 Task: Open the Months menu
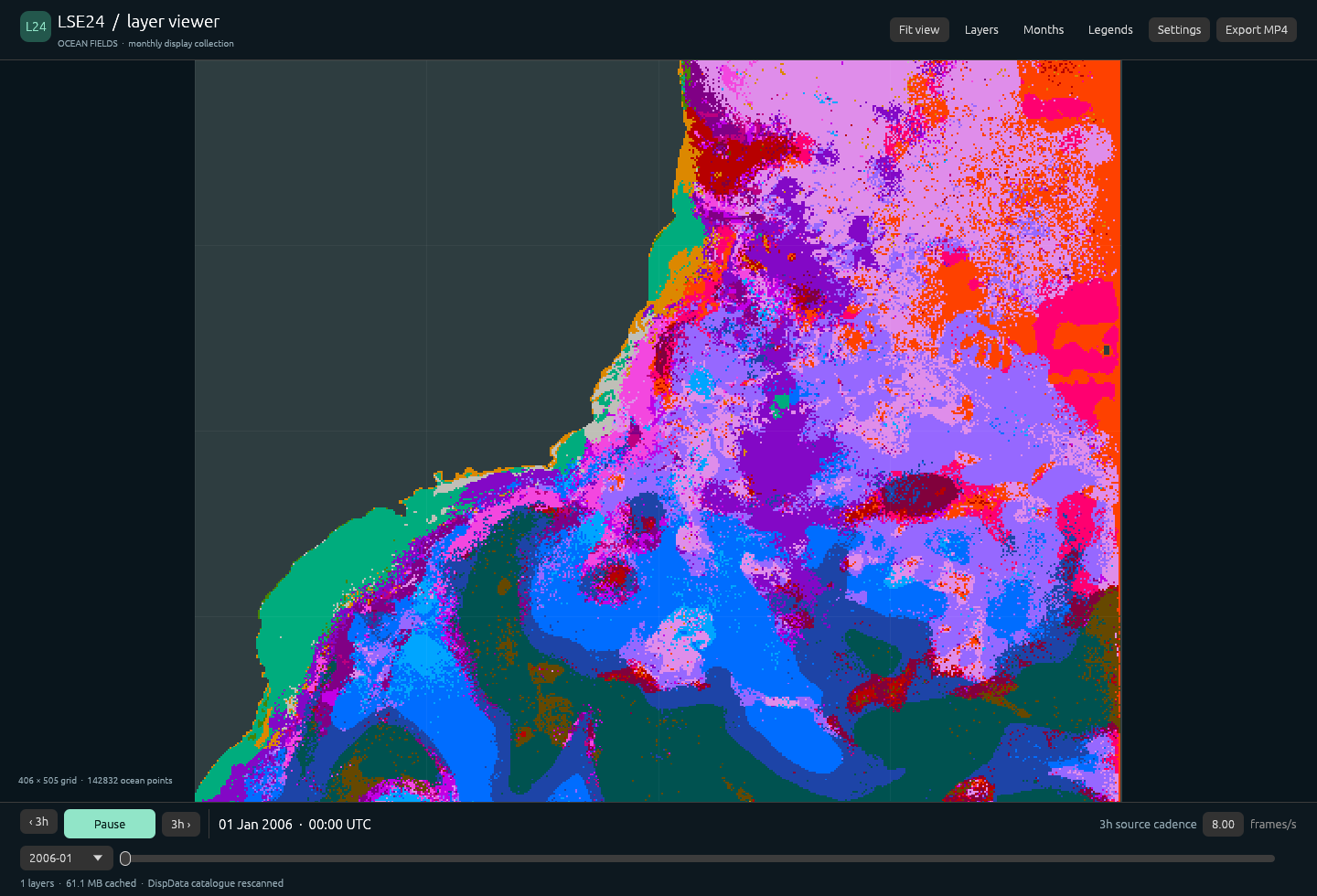[1044, 30]
